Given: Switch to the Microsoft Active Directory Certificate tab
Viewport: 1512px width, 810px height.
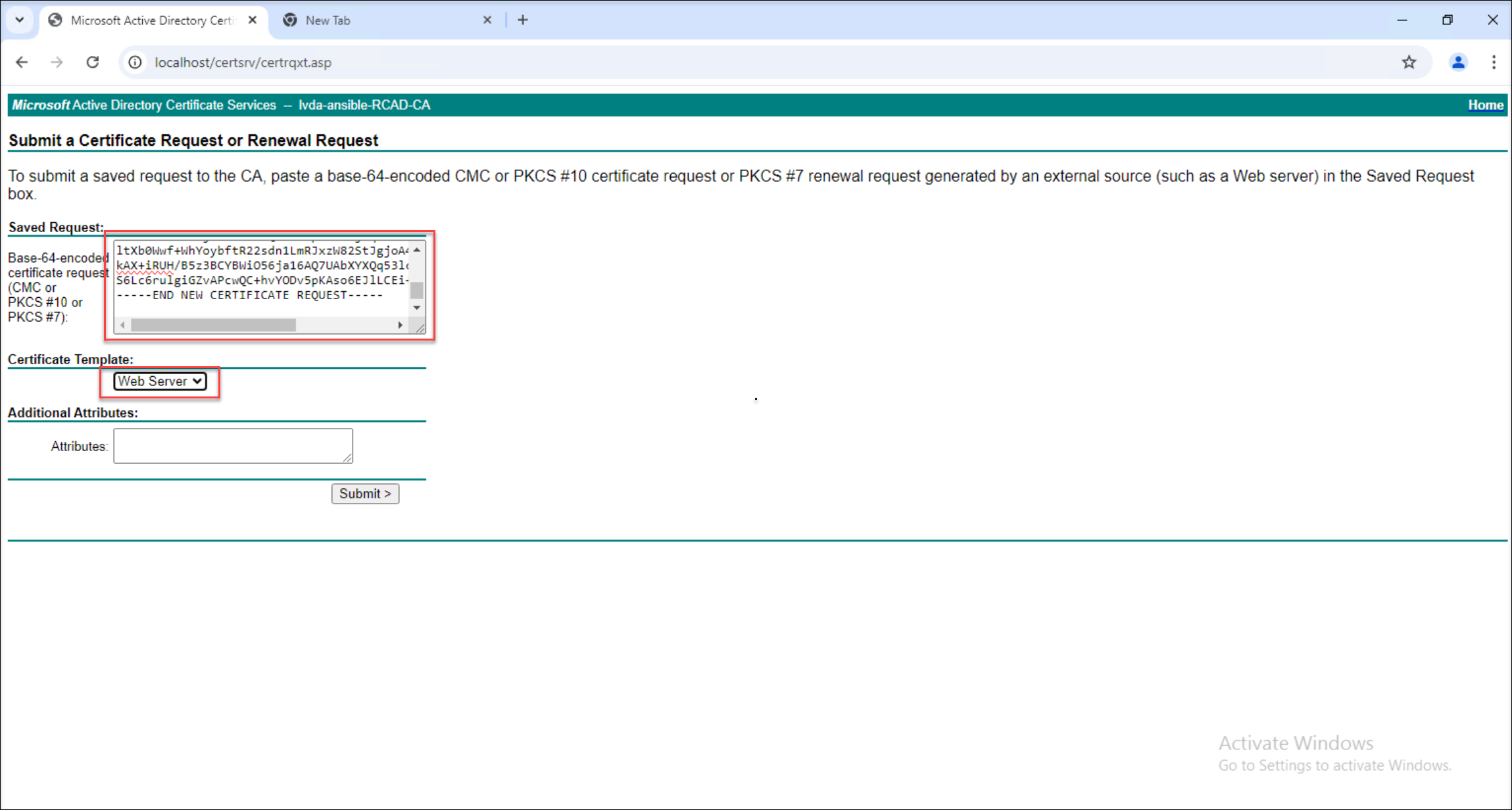Looking at the screenshot, I should coord(145,20).
